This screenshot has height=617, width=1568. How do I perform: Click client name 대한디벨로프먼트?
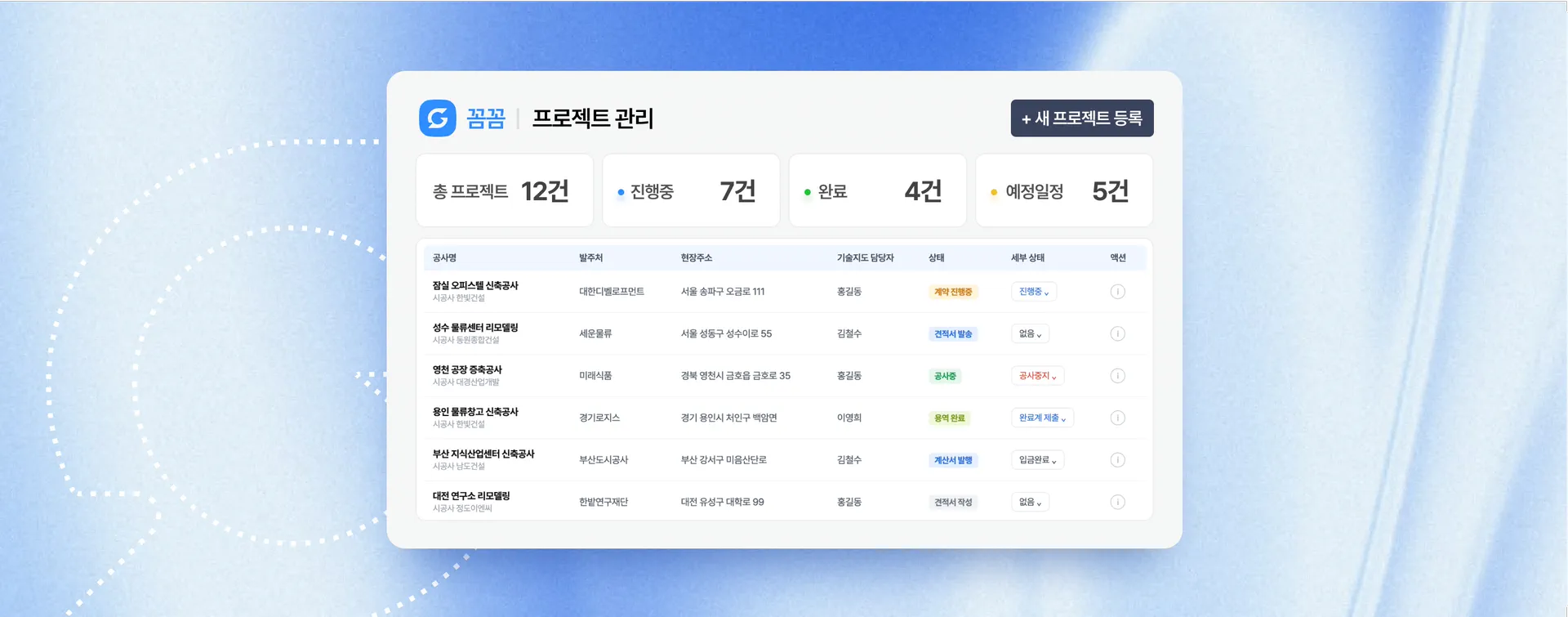tap(612, 292)
